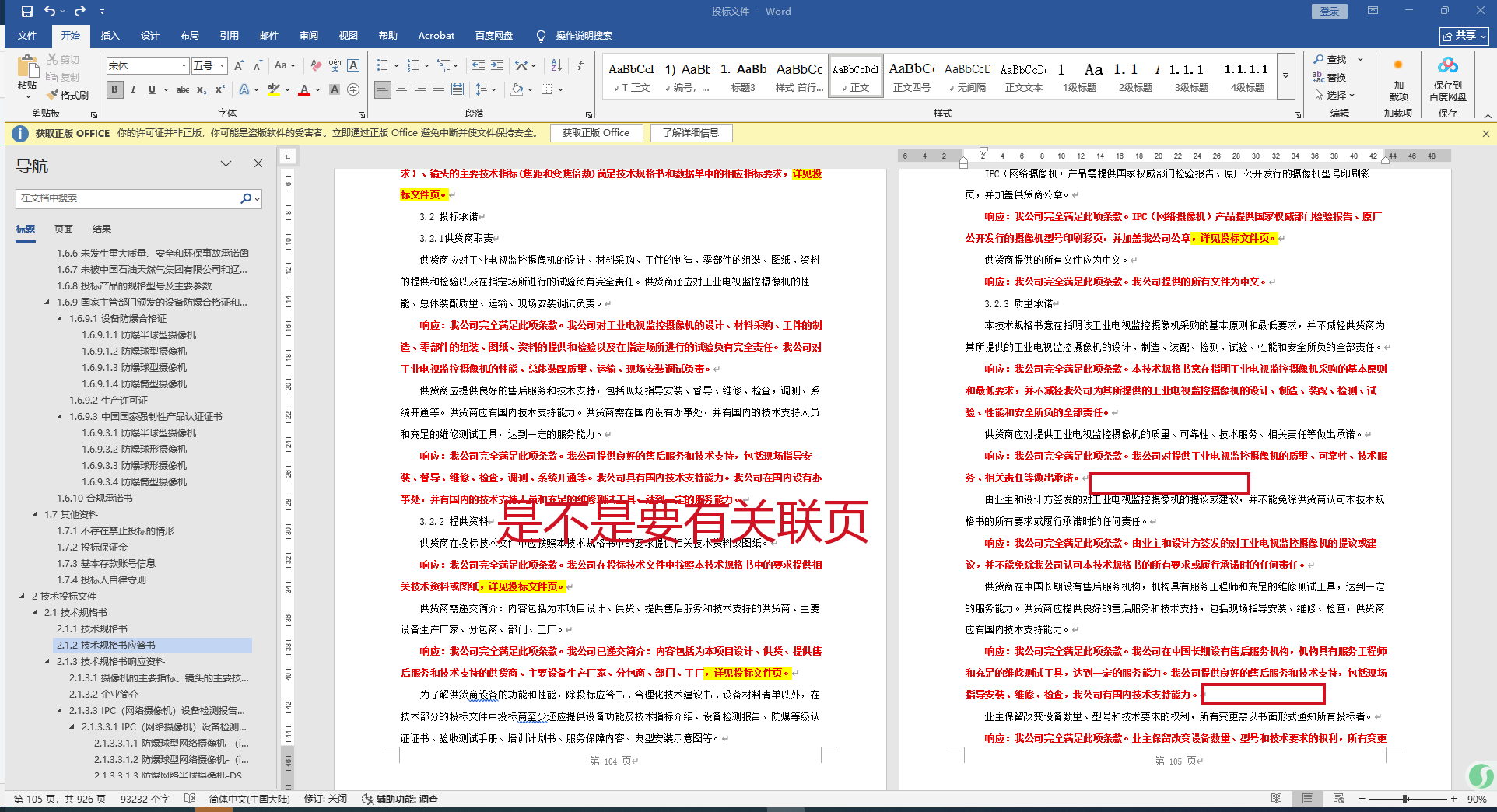Switch to the 结果 tab in navigation pane
The height and width of the screenshot is (812, 1497).
102,229
